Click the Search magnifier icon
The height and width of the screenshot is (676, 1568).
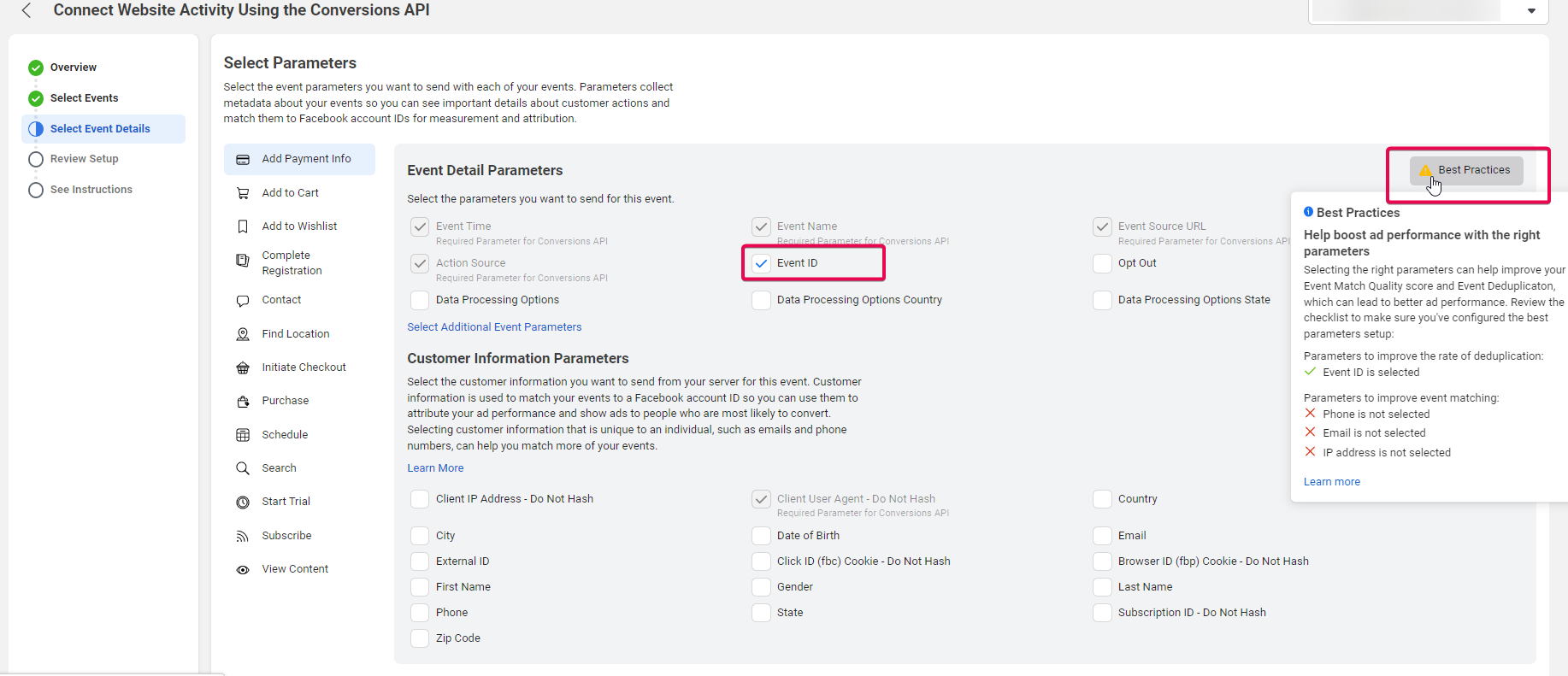(243, 468)
